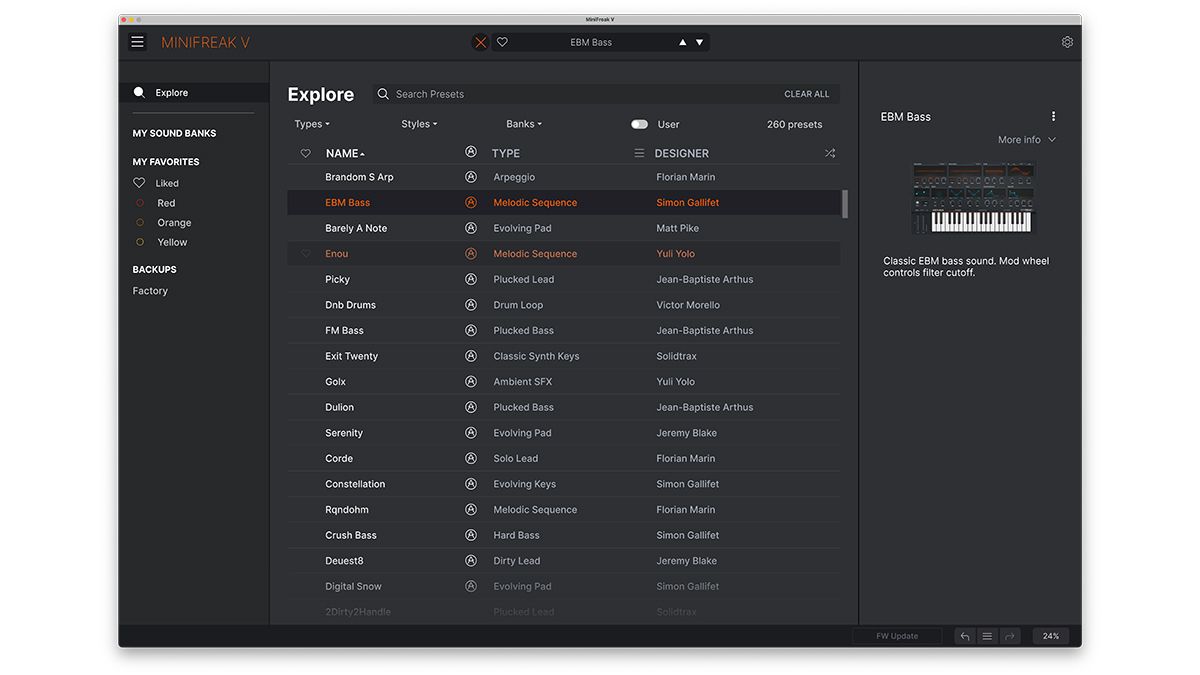This screenshot has width=1200, height=675.
Task: Click the MiniFreak synth thumbnail image
Action: [973, 199]
